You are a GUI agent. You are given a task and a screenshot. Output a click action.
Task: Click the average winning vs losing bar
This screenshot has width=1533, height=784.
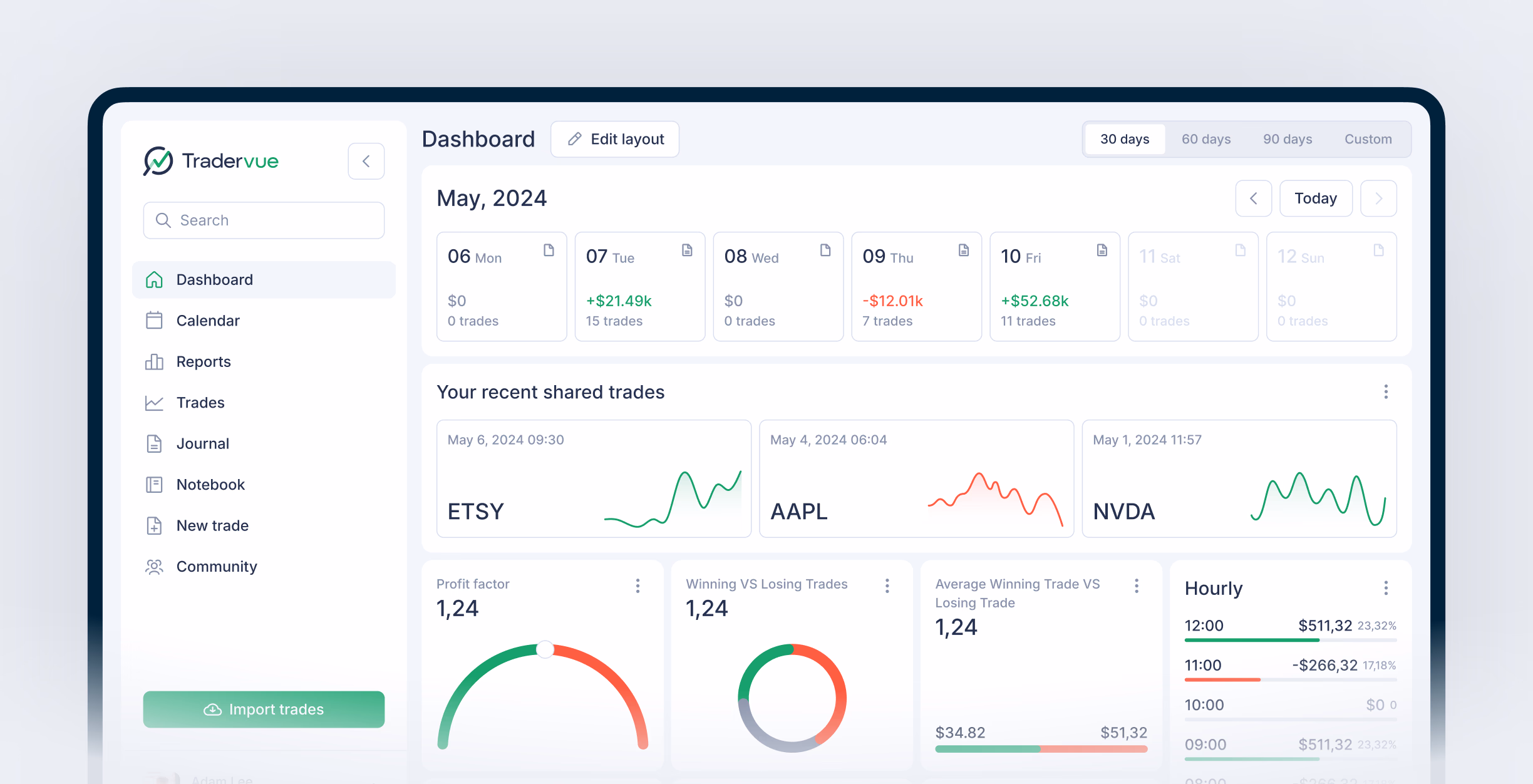click(1041, 749)
